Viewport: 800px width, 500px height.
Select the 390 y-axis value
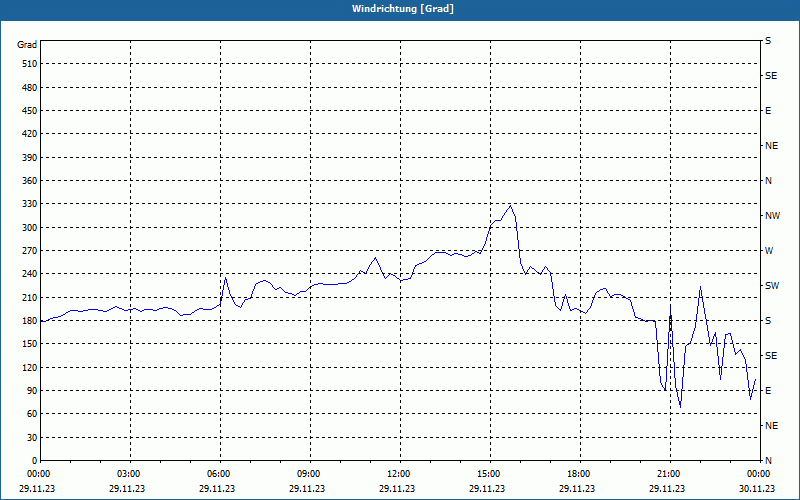click(x=30, y=157)
